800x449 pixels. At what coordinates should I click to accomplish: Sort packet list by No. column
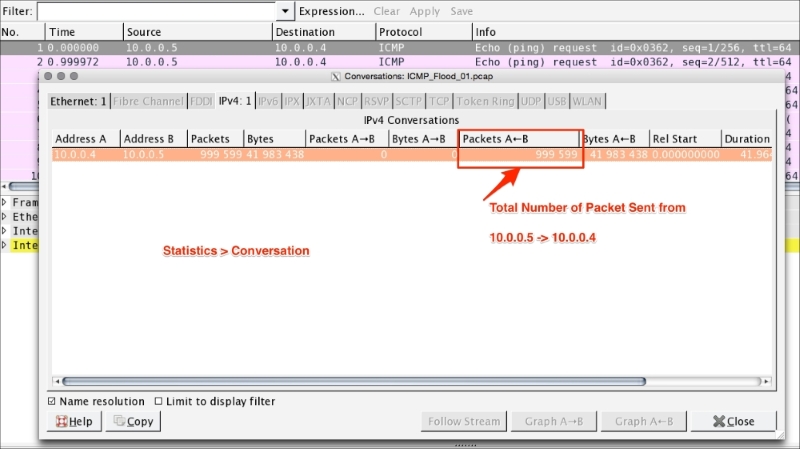(22, 32)
